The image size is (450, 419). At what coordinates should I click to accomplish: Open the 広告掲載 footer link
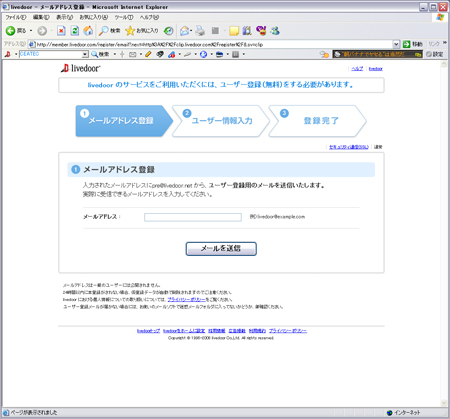[x=237, y=331]
